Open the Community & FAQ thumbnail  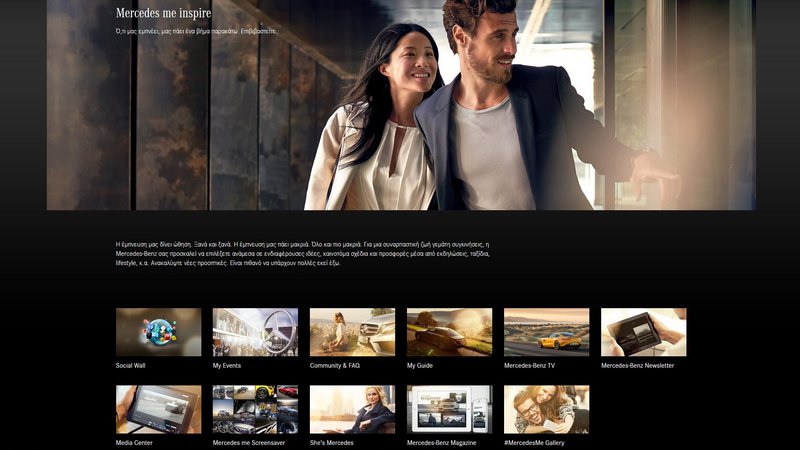coord(352,332)
